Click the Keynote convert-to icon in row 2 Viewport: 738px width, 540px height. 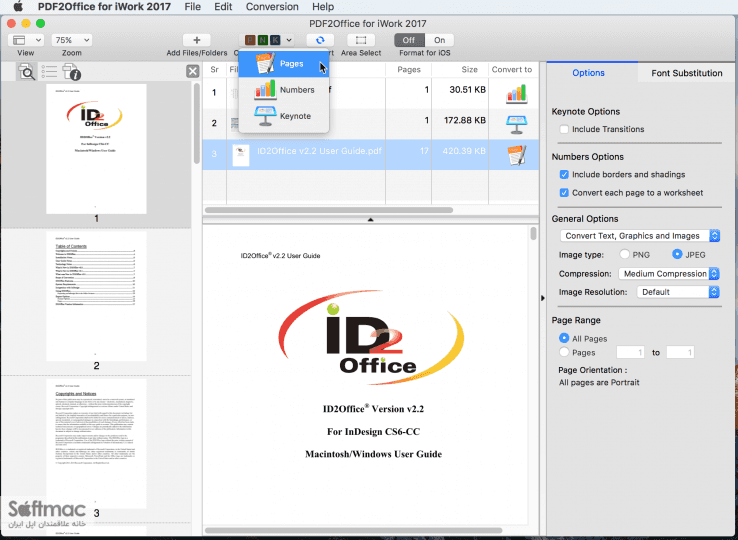(516, 124)
